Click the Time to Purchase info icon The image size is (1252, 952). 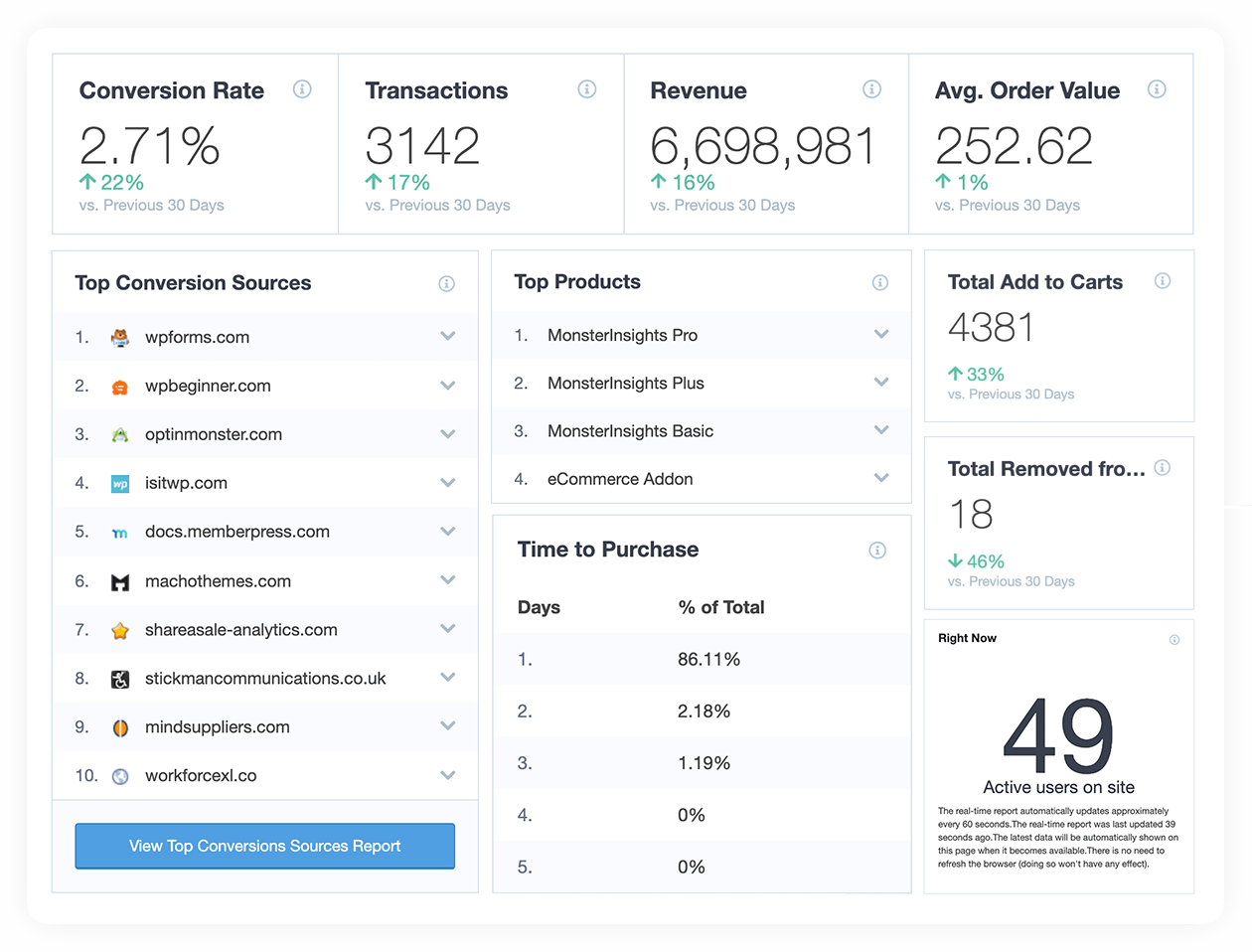[x=877, y=550]
